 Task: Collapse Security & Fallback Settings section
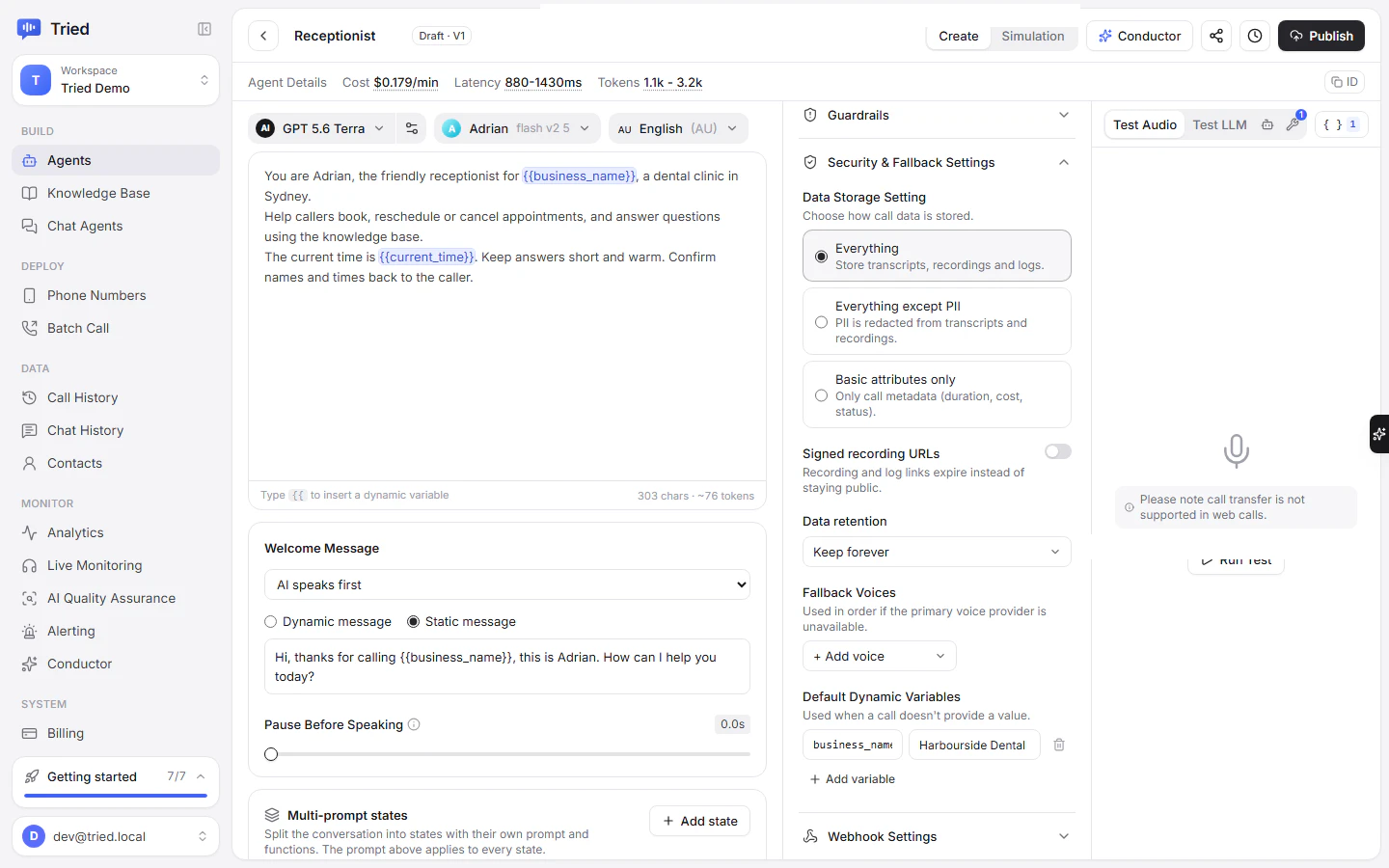coord(937,162)
